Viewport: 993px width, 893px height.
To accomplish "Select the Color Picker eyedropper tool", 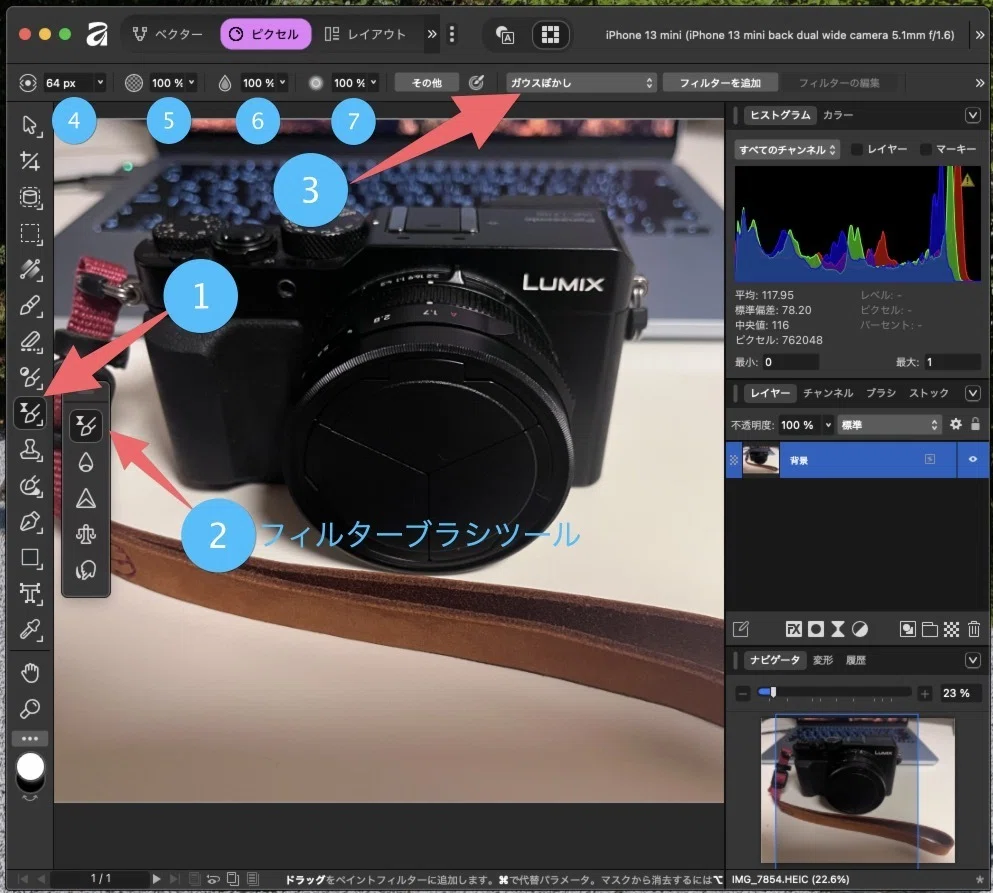I will [x=29, y=630].
